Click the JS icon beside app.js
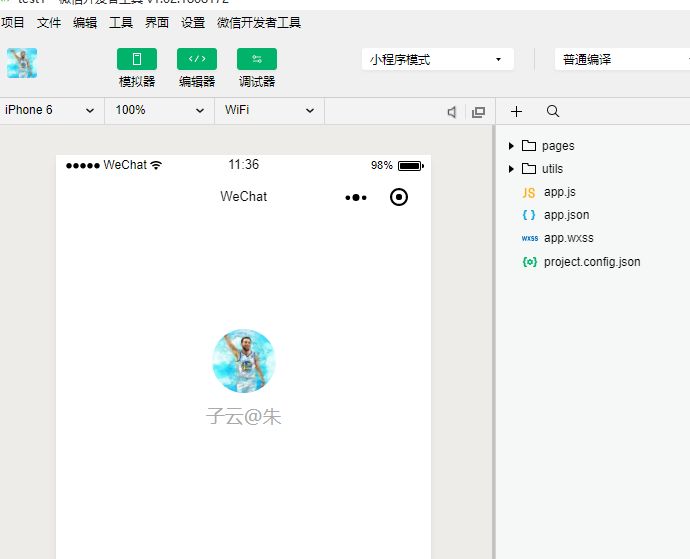The width and height of the screenshot is (690, 559). (x=529, y=193)
